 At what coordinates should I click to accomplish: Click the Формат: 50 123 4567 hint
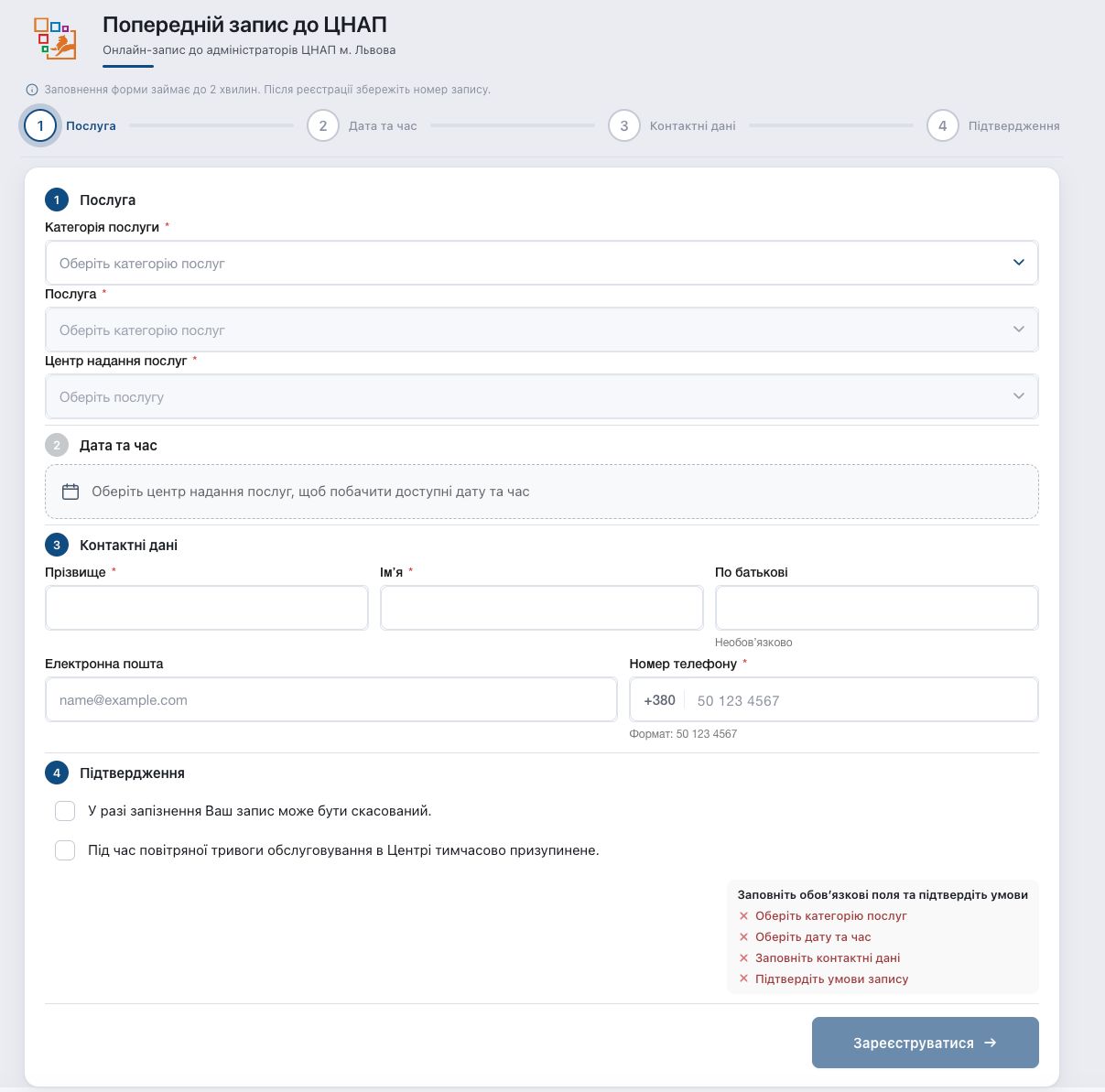click(x=683, y=734)
